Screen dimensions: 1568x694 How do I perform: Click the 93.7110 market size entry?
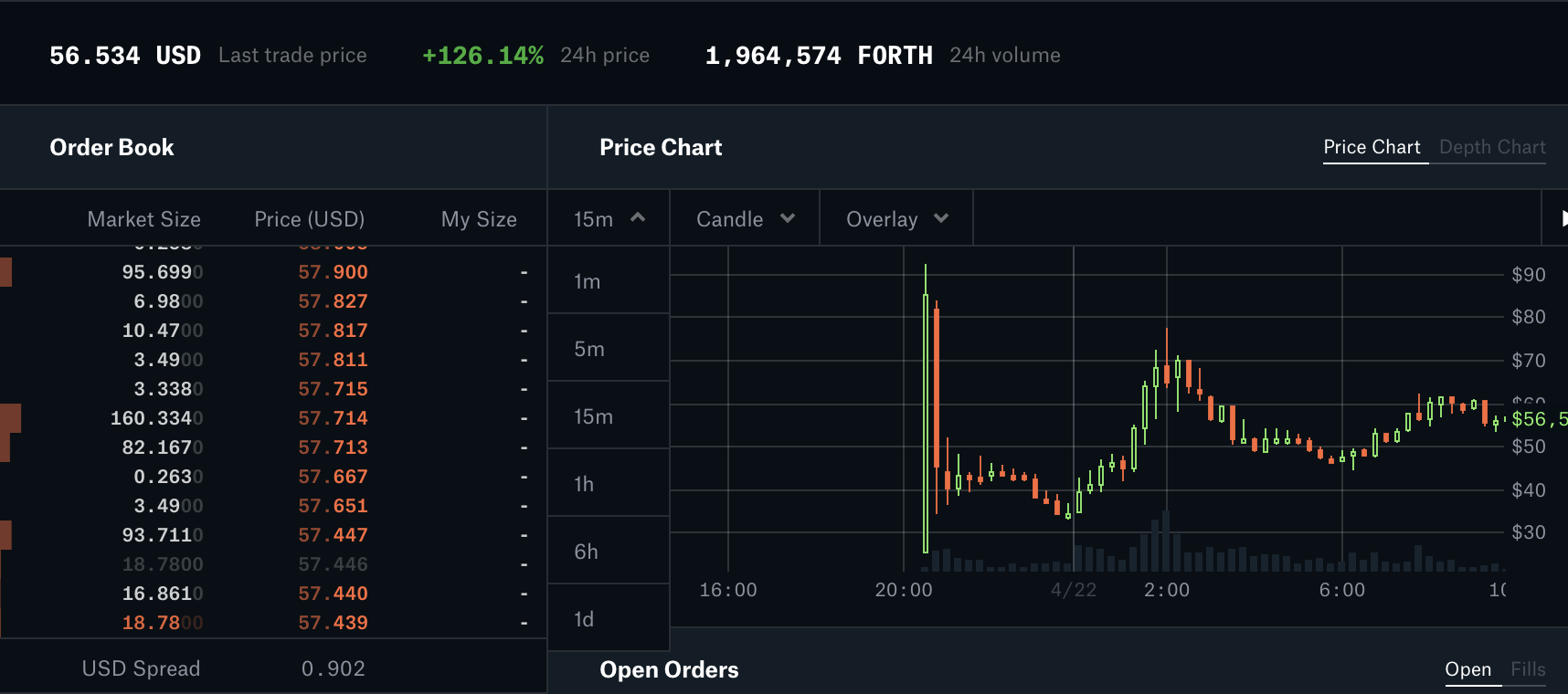[x=163, y=535]
